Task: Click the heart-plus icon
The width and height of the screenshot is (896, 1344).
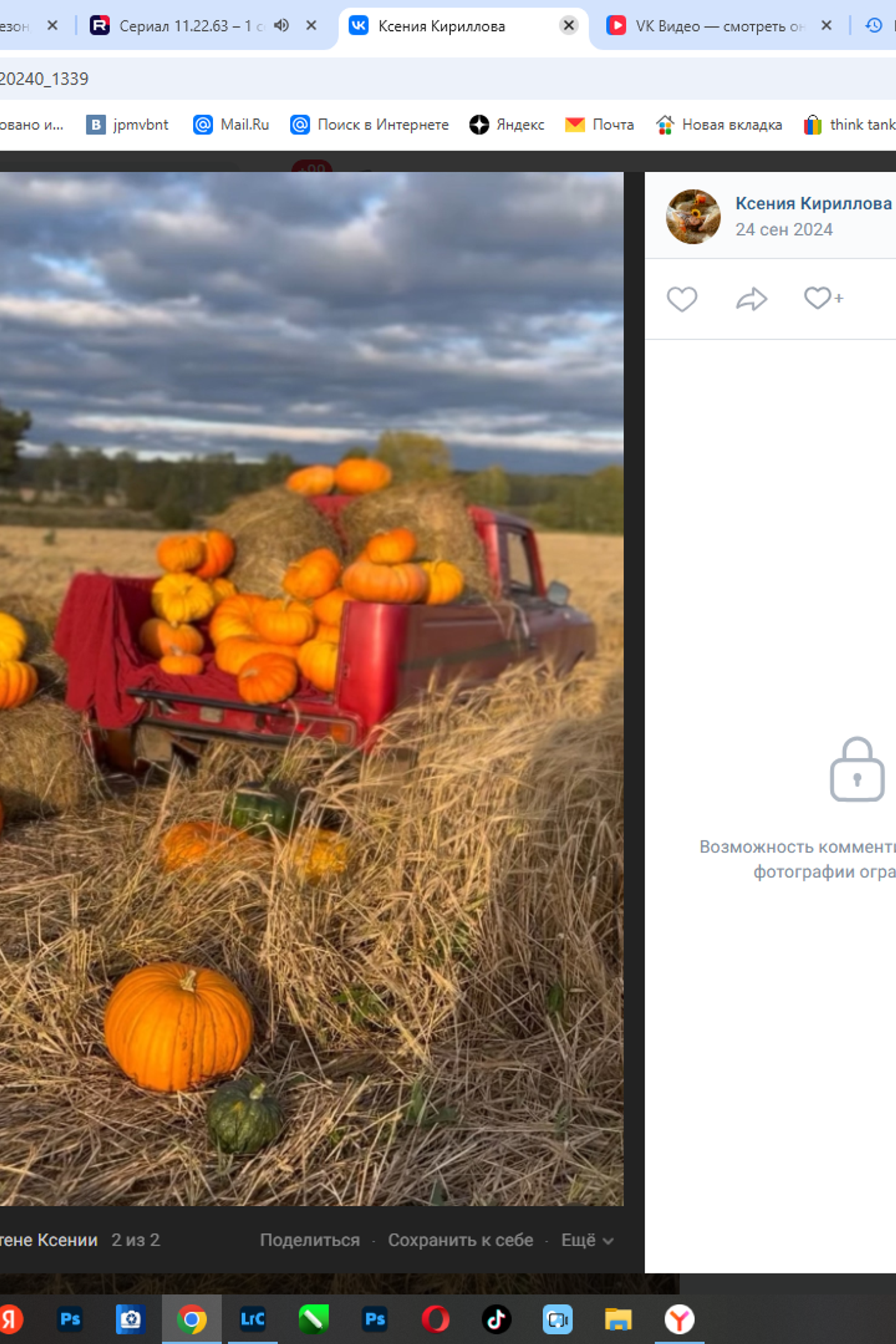Action: 823,298
